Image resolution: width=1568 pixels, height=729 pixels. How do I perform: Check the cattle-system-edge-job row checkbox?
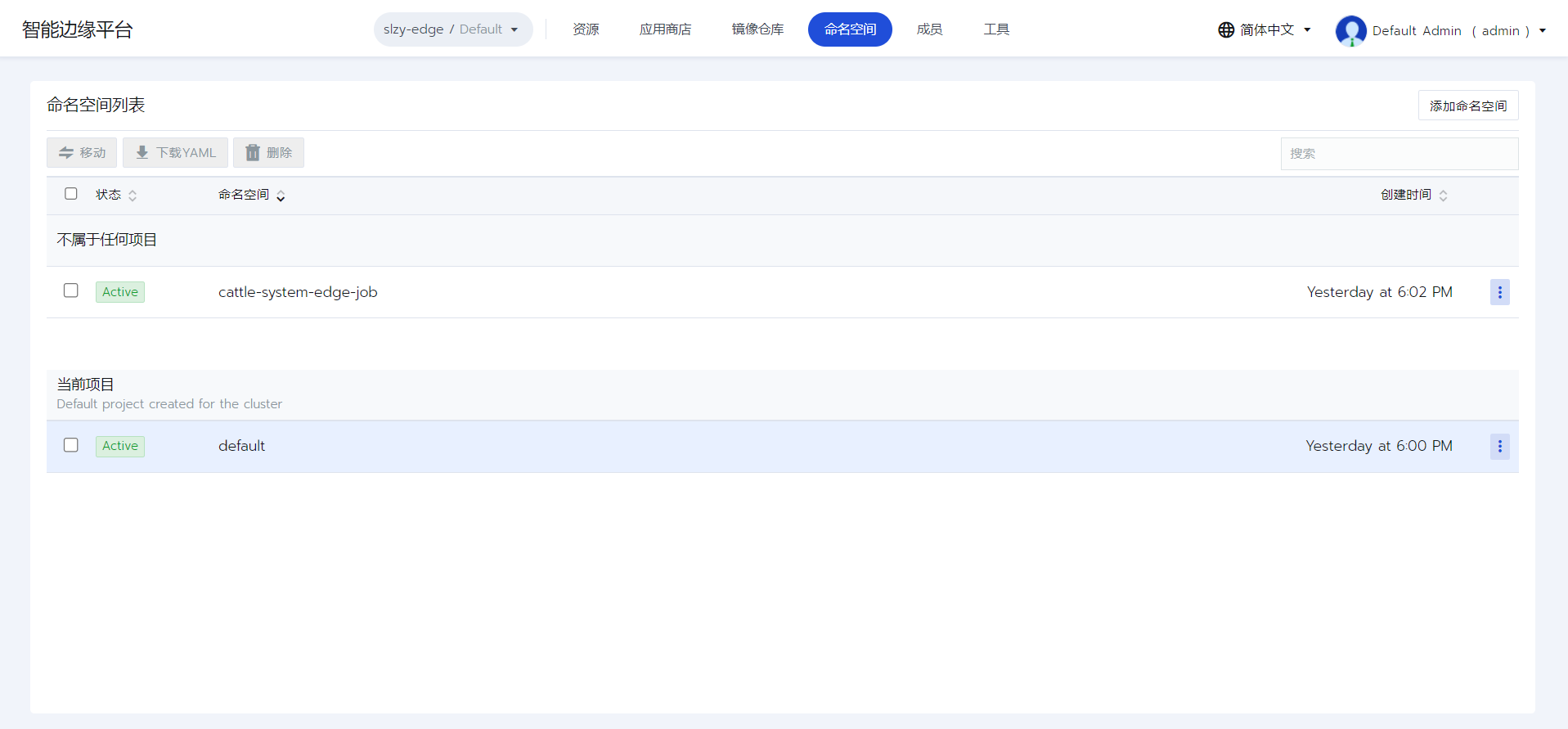click(x=71, y=290)
